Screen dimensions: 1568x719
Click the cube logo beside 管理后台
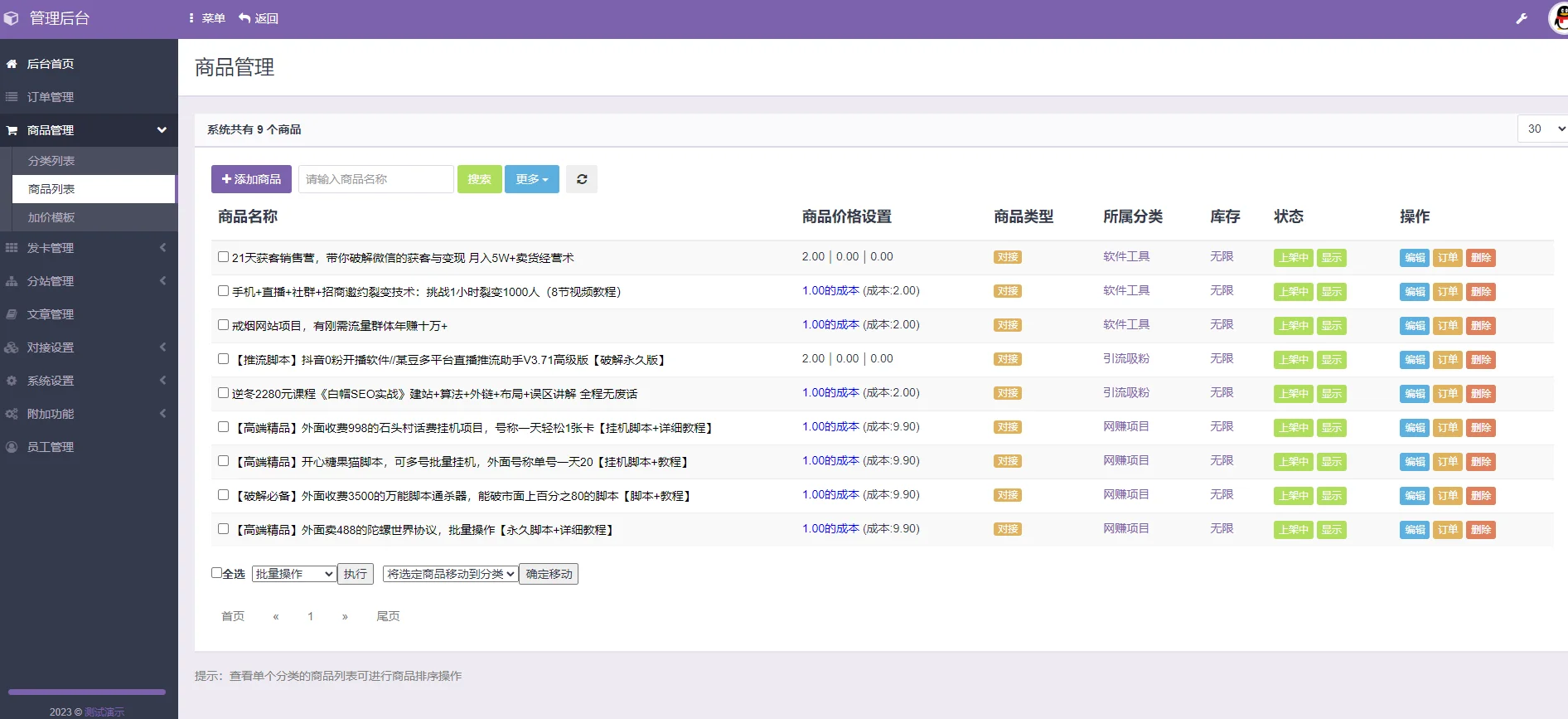coord(12,18)
